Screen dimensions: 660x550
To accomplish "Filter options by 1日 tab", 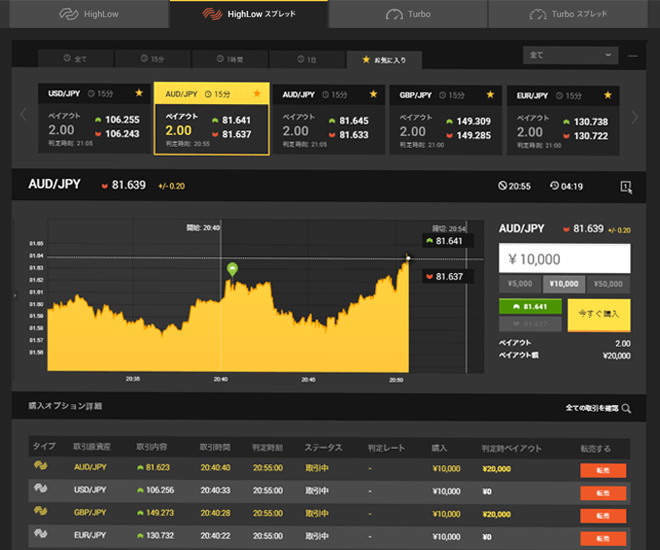I will click(307, 59).
